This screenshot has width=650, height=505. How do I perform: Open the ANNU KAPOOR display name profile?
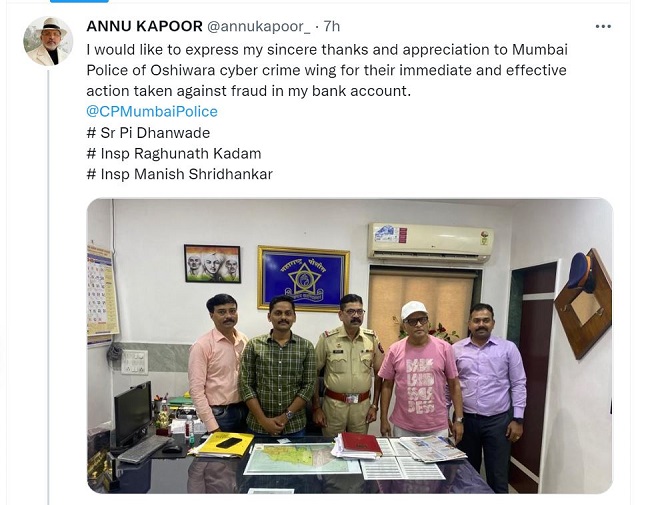[144, 26]
